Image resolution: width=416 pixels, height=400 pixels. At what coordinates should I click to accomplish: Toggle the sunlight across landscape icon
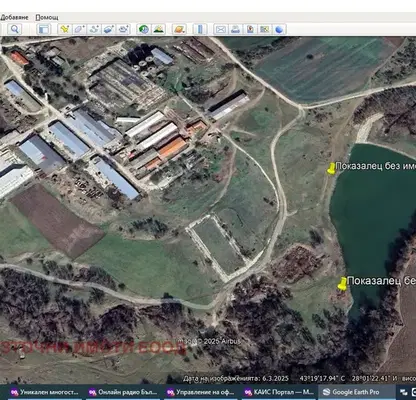[159, 29]
